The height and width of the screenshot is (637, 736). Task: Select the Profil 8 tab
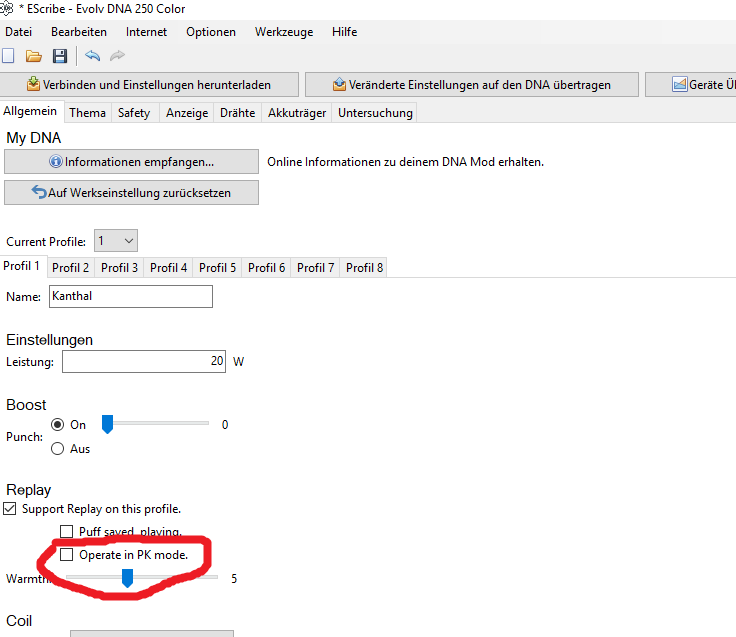[x=364, y=268]
